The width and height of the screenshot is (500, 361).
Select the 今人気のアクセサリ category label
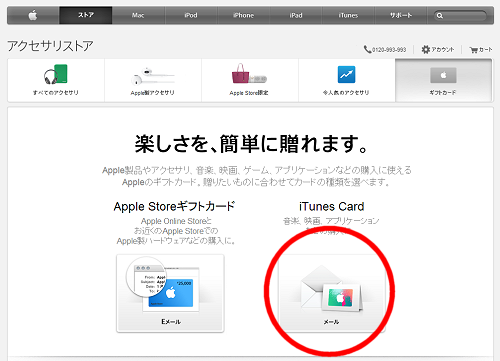pos(346,93)
